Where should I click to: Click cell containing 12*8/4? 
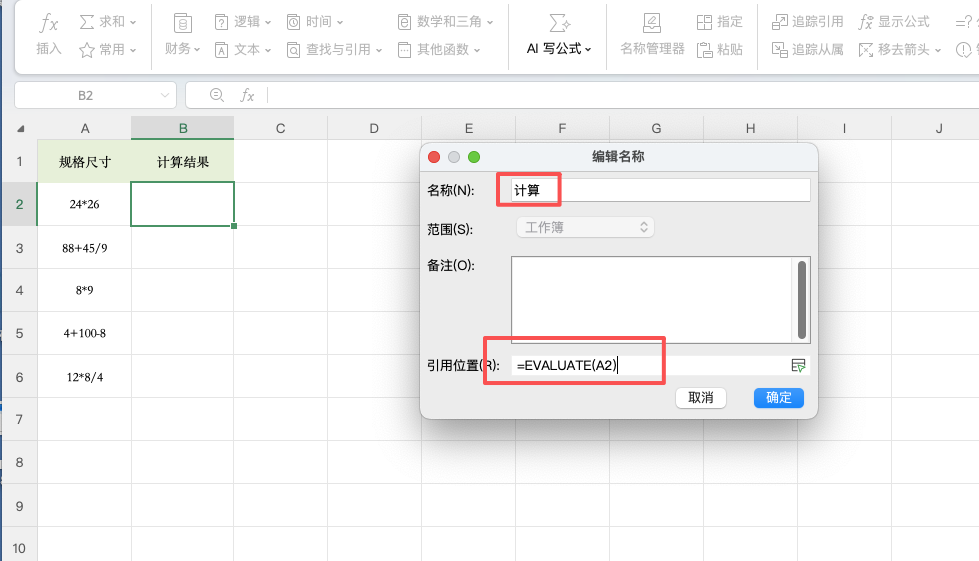click(x=84, y=377)
